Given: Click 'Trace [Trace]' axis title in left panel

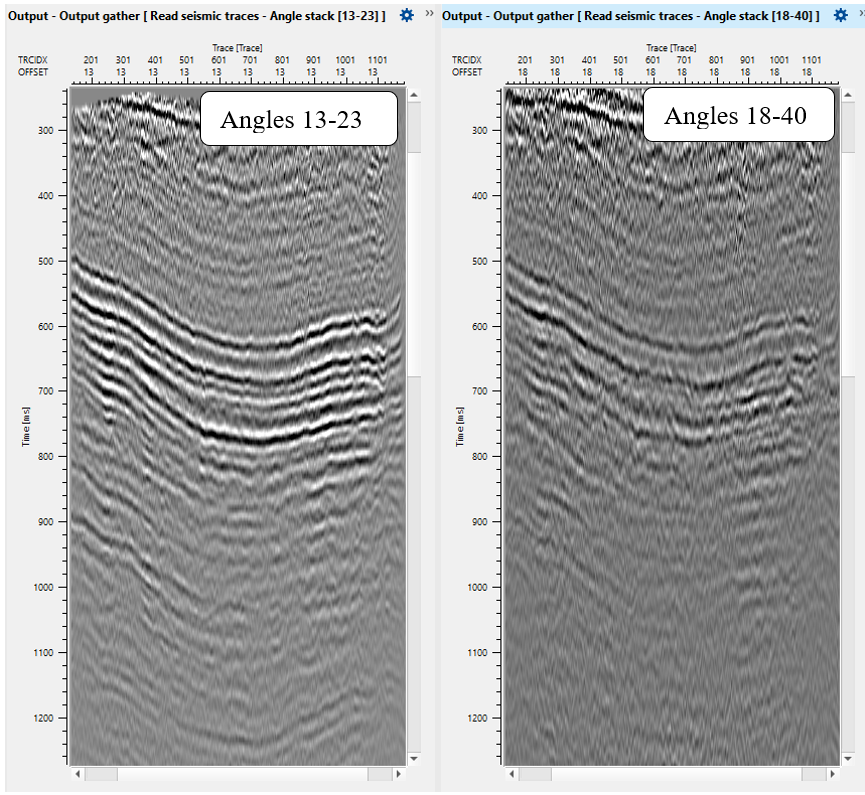Looking at the screenshot, I should pyautogui.click(x=237, y=48).
